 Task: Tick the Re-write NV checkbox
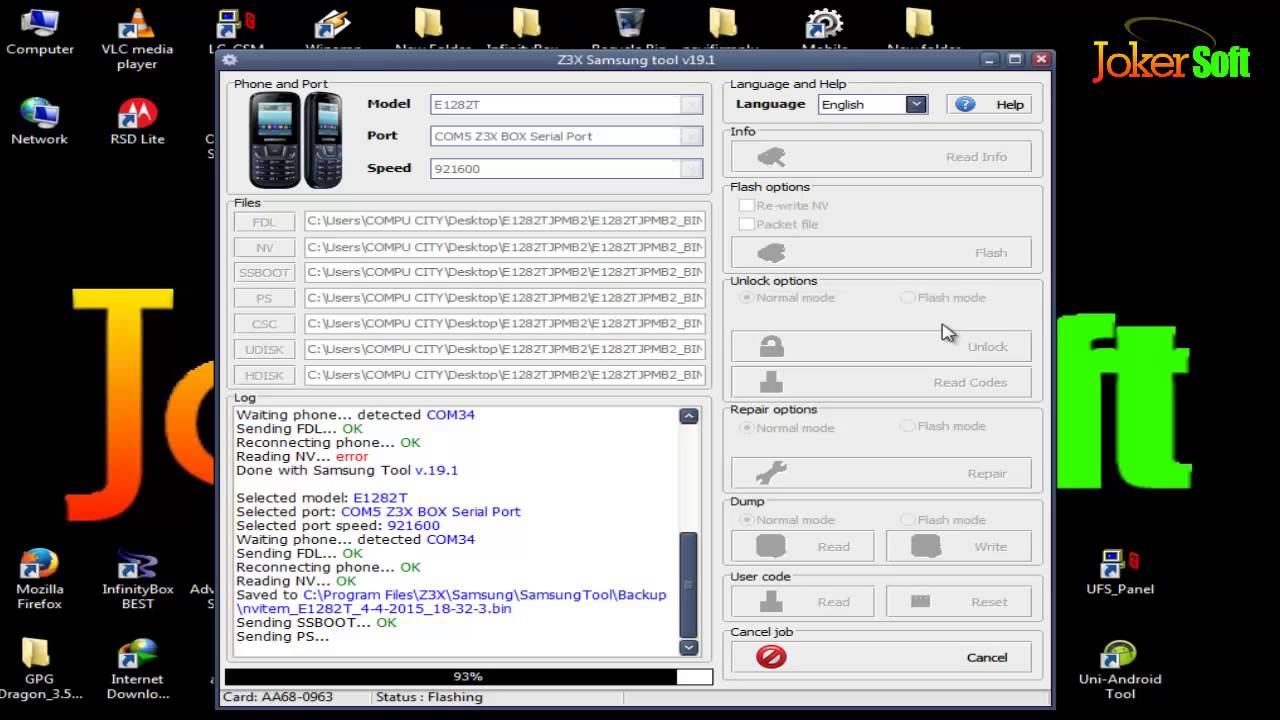click(x=746, y=205)
